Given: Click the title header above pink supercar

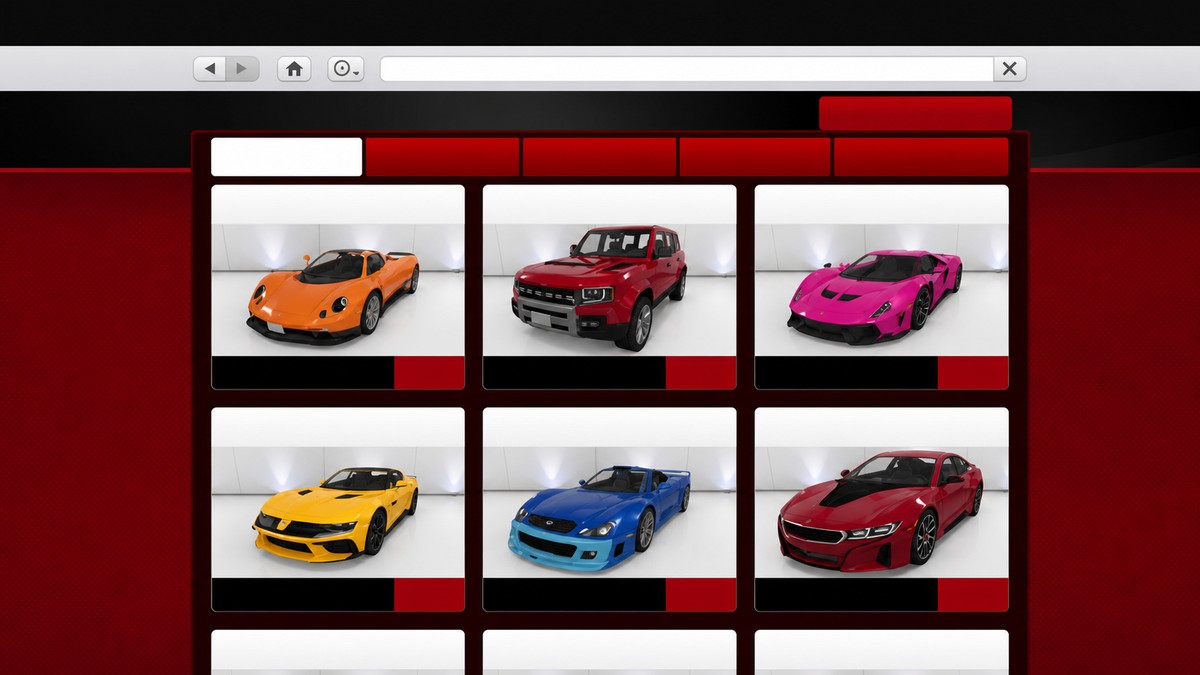Looking at the screenshot, I should tap(881, 205).
